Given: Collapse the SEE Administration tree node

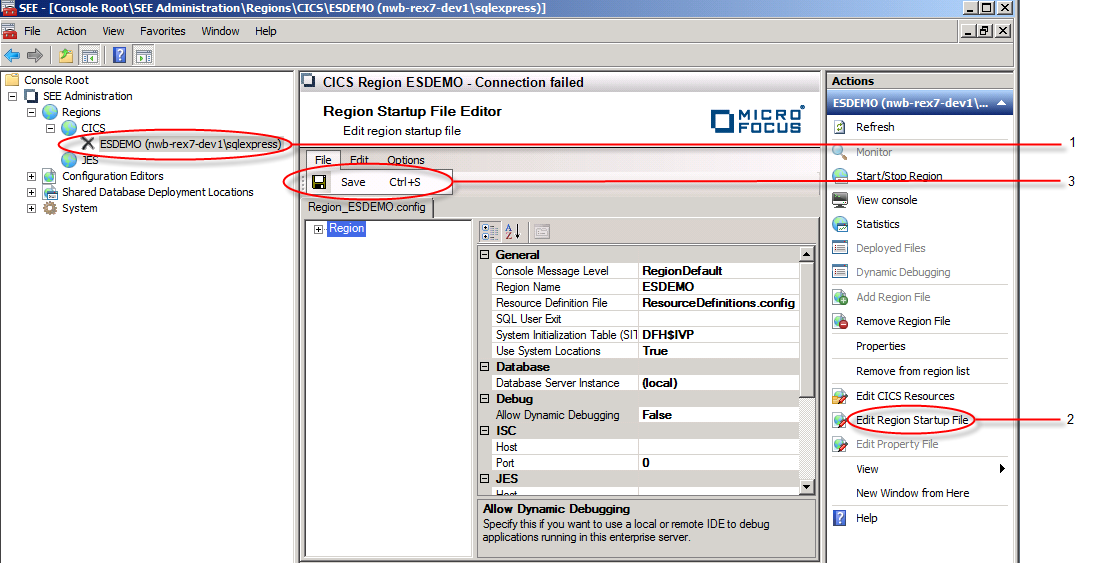Looking at the screenshot, I should click(x=13, y=96).
